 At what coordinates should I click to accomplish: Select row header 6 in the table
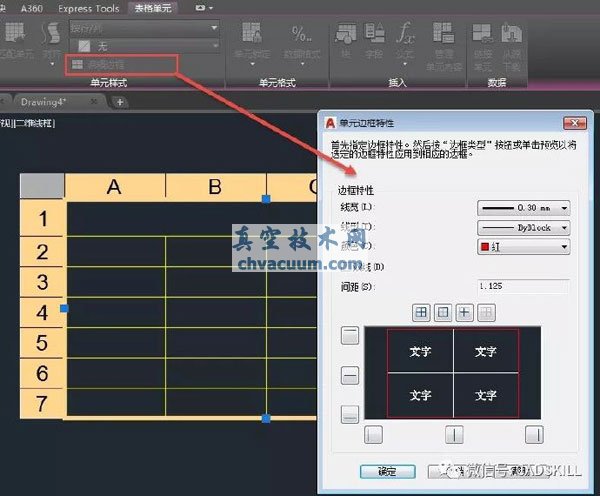(42, 373)
